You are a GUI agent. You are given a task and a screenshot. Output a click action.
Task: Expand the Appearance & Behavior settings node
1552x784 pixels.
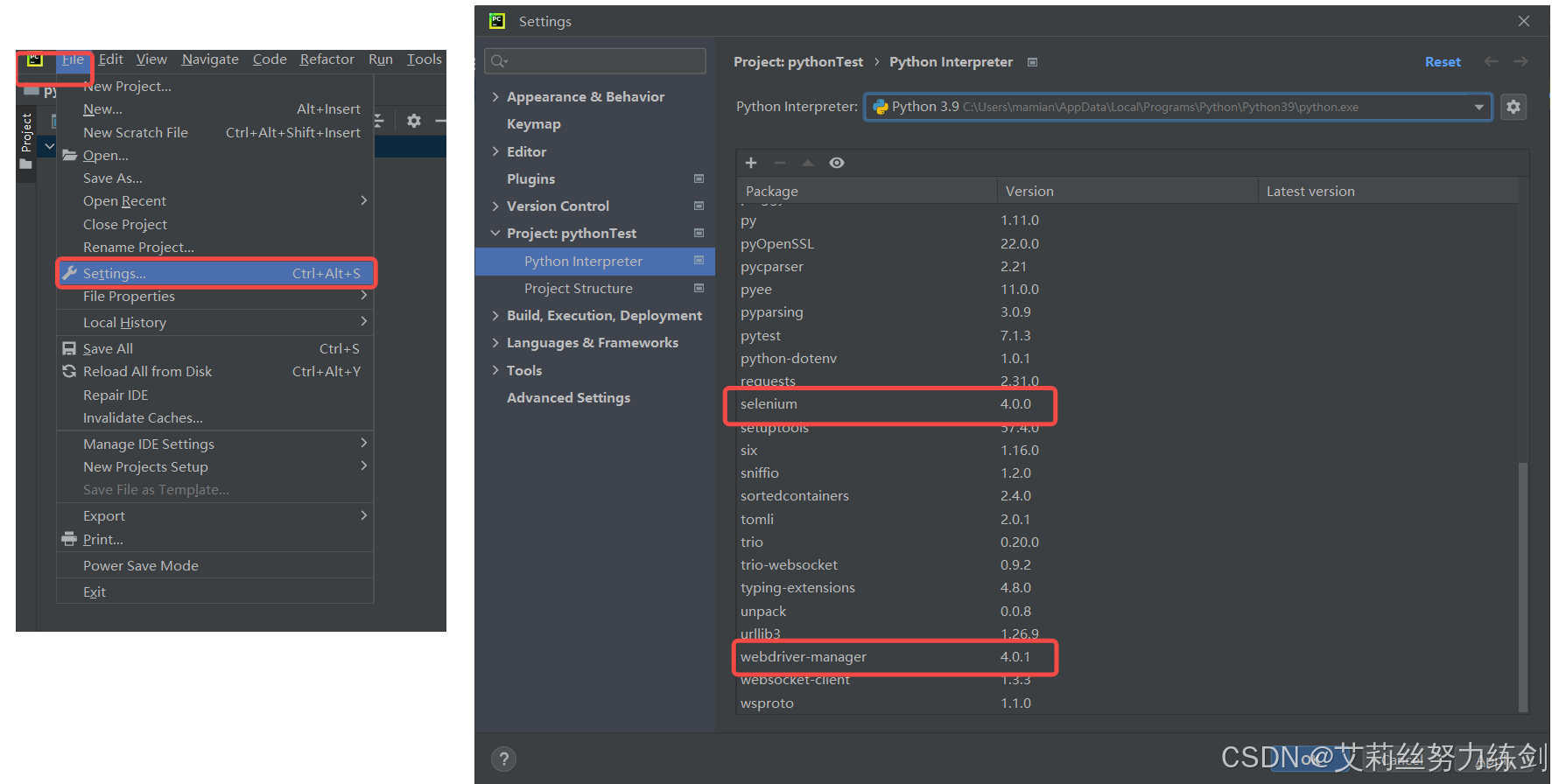pos(495,96)
